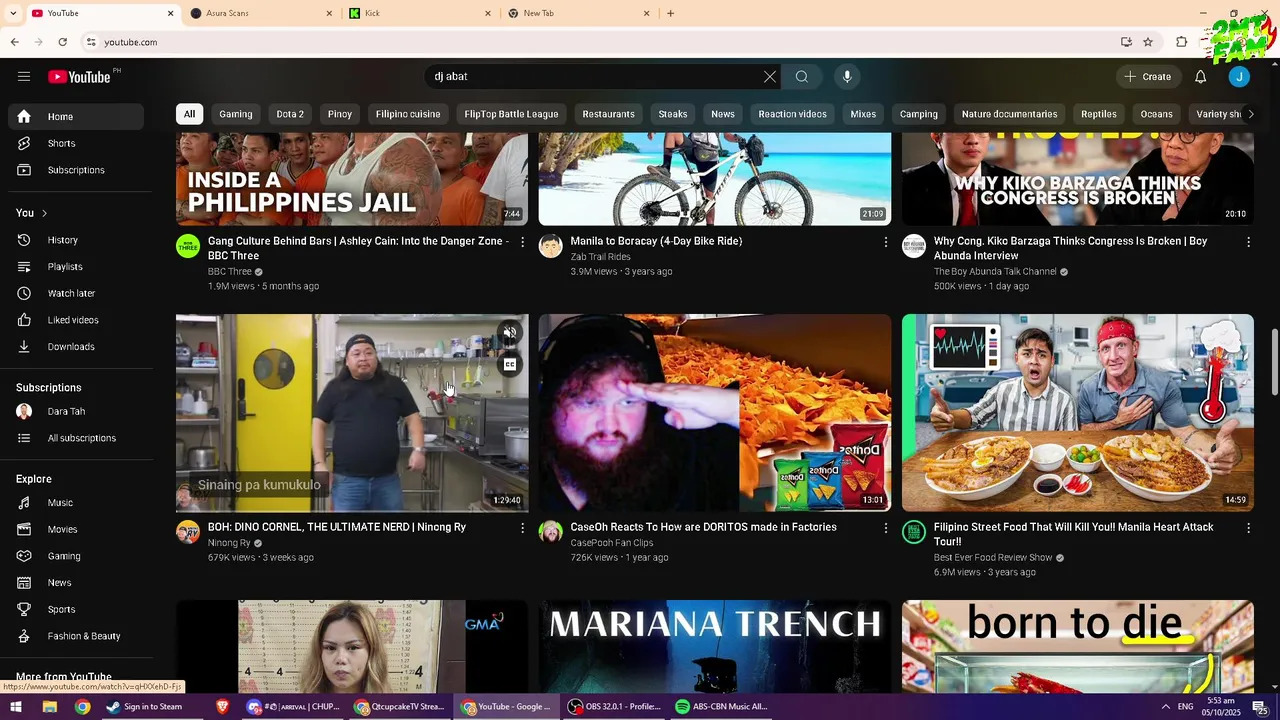Select the Dota 2 category chip
This screenshot has width=1280, height=720.
coord(290,114)
